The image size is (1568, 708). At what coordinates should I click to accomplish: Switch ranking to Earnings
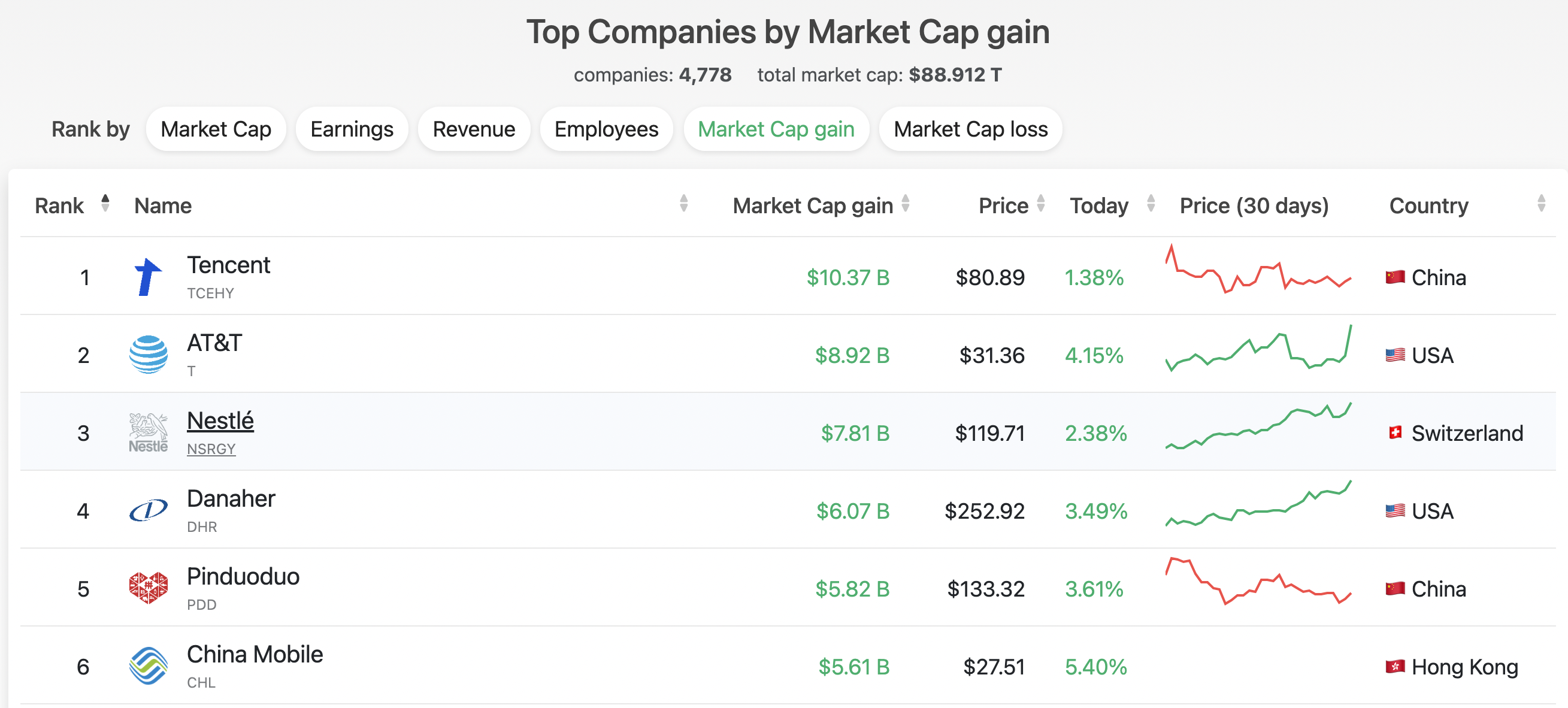coord(351,129)
